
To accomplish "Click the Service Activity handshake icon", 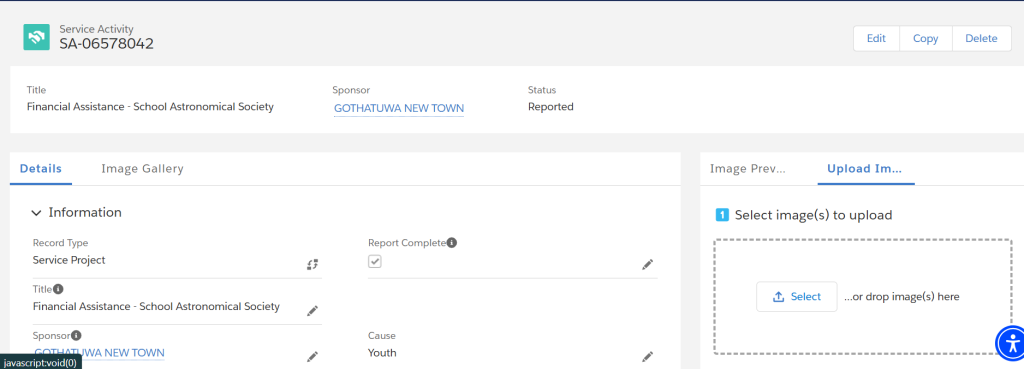I will [x=37, y=37].
